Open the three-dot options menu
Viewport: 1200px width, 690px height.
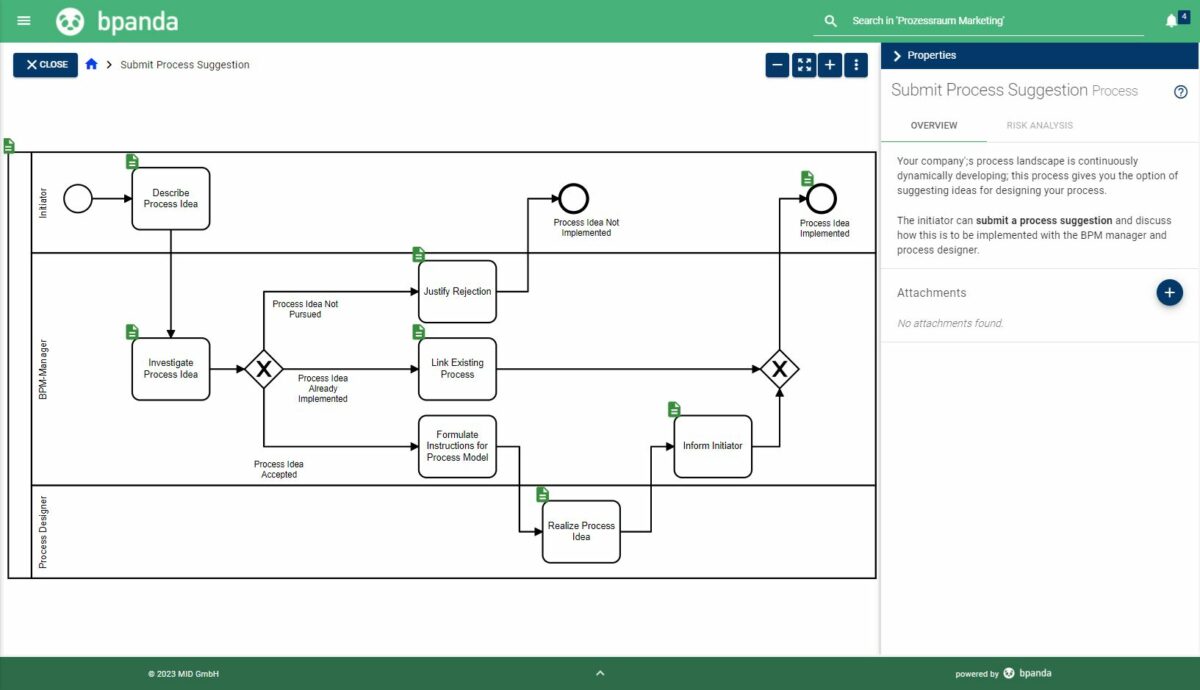855,64
